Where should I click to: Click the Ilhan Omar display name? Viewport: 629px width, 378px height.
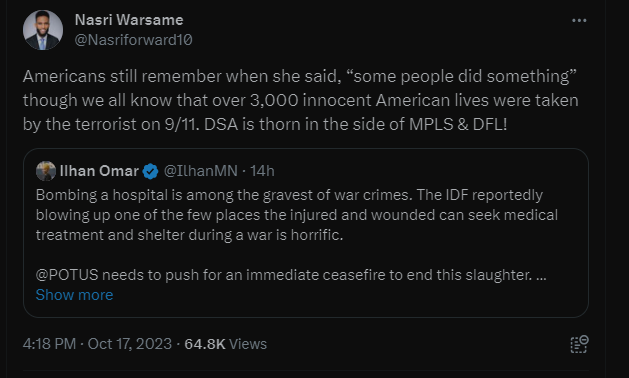(x=99, y=171)
